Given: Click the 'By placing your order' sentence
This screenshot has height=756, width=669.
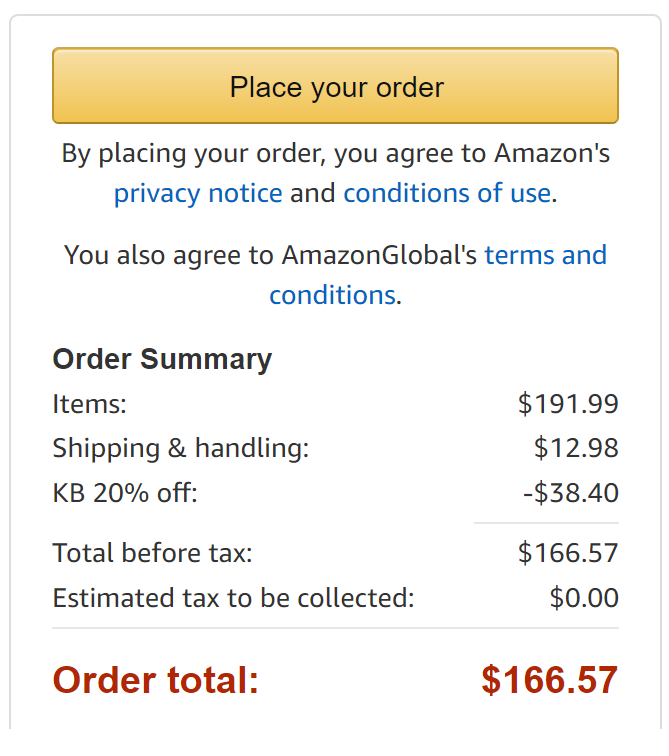Looking at the screenshot, I should 335,154.
